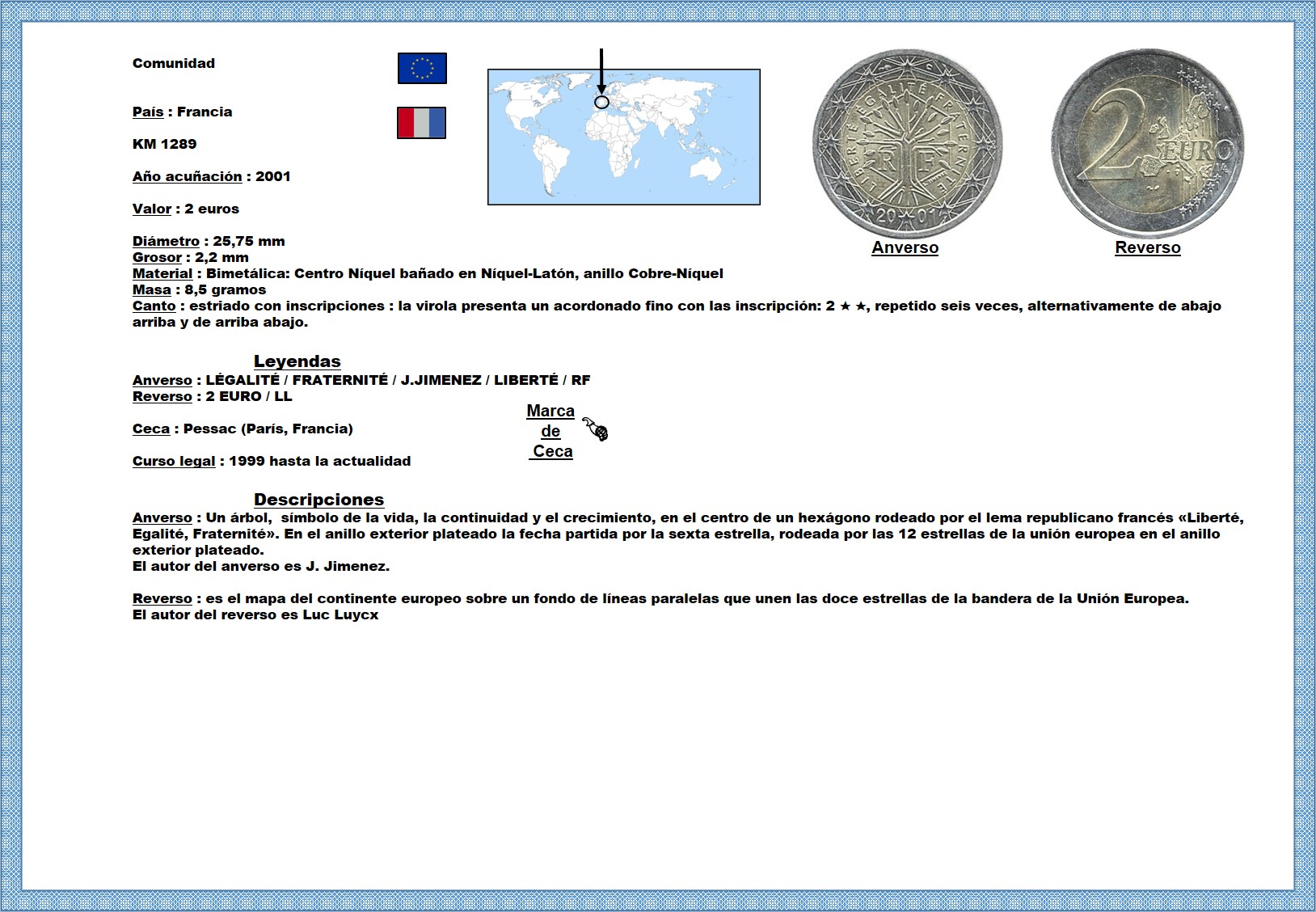Click the Diámetro : 25,75 mm line

pos(209,241)
